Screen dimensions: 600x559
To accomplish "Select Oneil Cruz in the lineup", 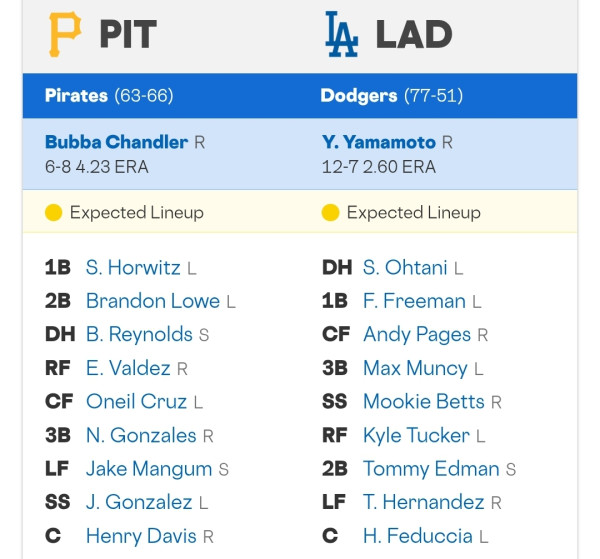I will click(136, 401).
